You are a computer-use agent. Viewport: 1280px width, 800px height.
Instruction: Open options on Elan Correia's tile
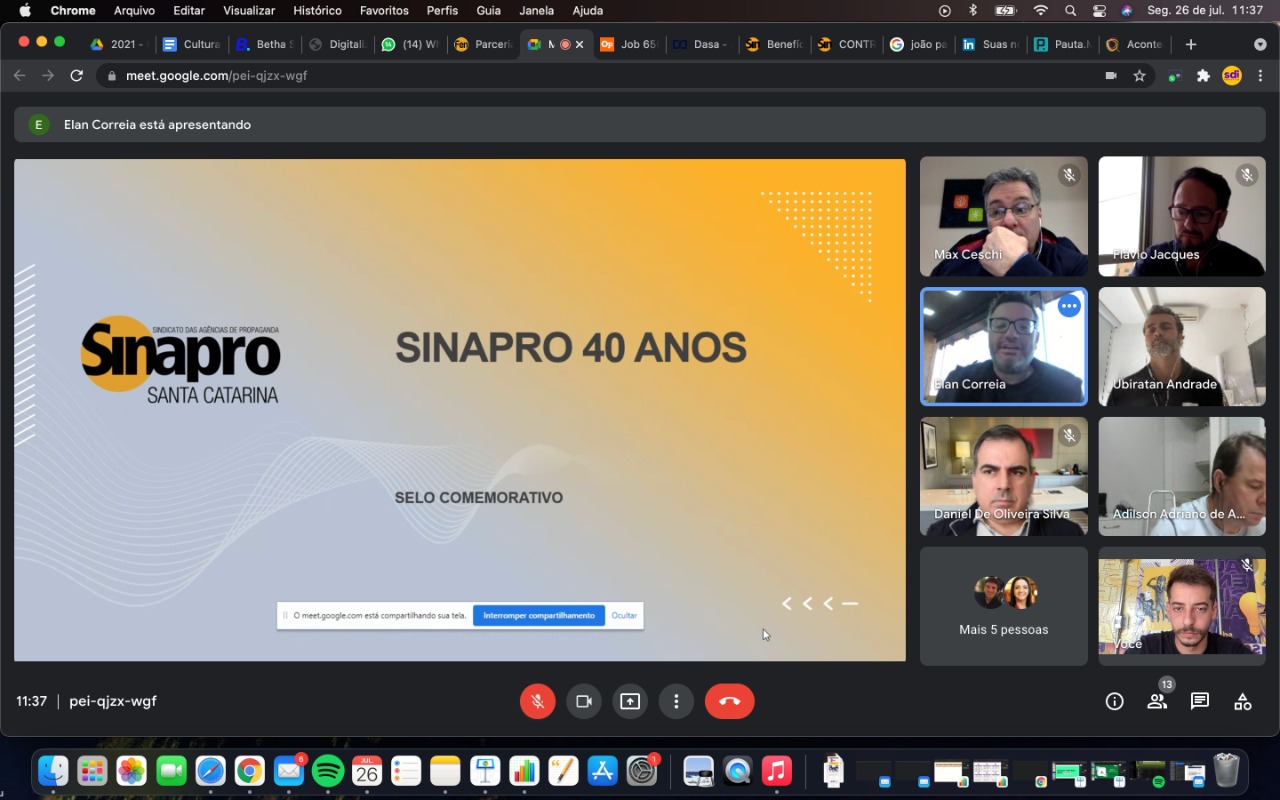click(x=1069, y=306)
